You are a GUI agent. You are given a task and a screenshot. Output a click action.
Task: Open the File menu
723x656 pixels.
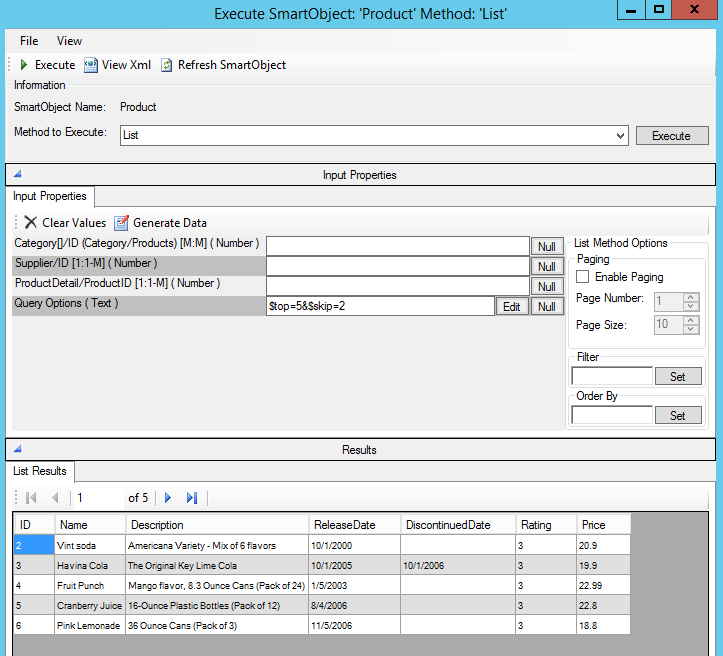[x=29, y=41]
